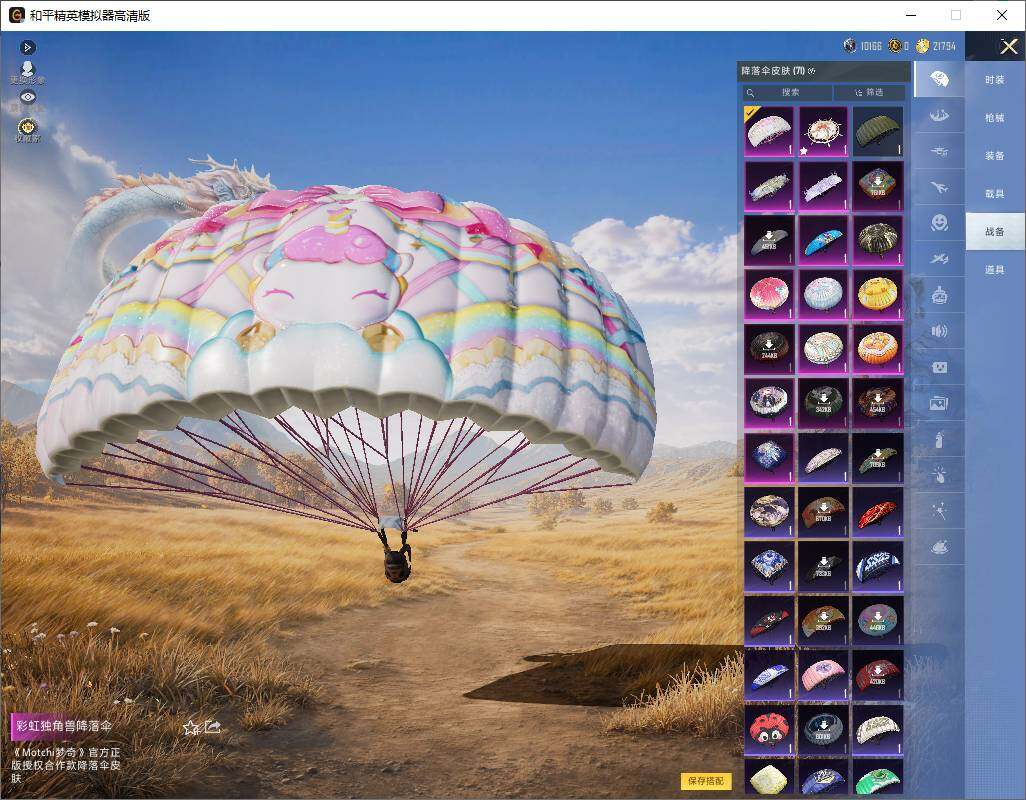Share the parachute skin using share arrow

pos(213,726)
